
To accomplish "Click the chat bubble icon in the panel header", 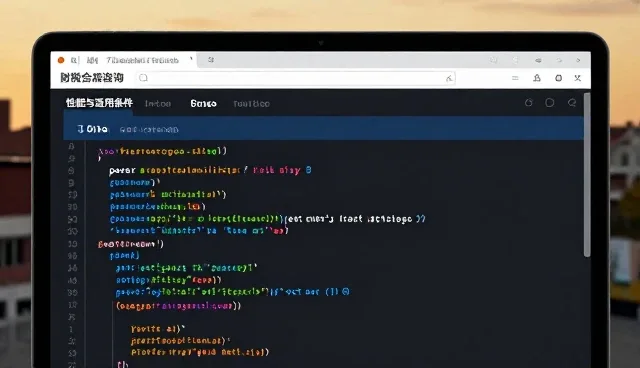I will point(572,102).
